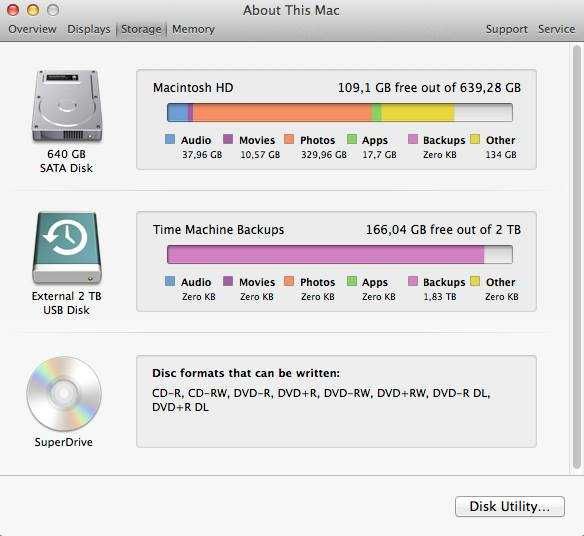Switch to the Overview tab
This screenshot has width=584, height=536.
[x=32, y=29]
